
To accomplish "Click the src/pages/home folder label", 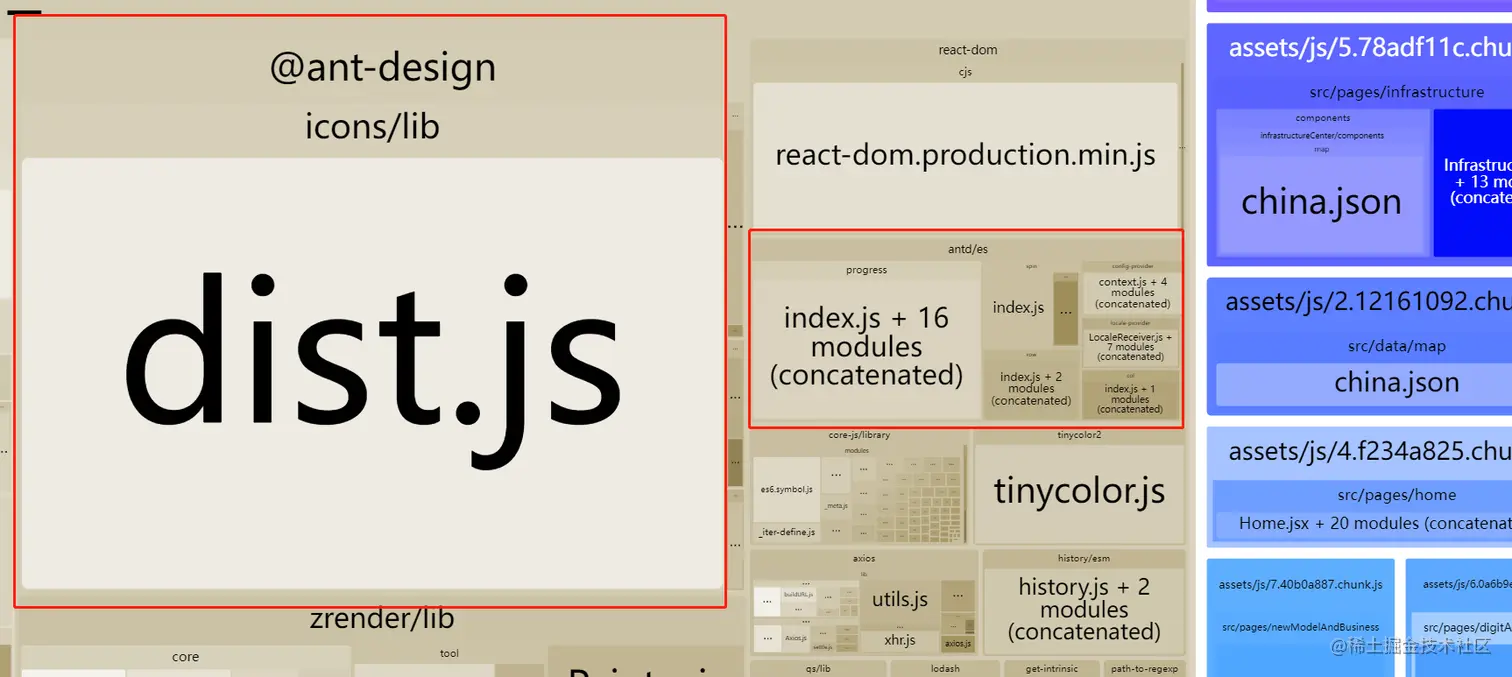I will [x=1397, y=495].
